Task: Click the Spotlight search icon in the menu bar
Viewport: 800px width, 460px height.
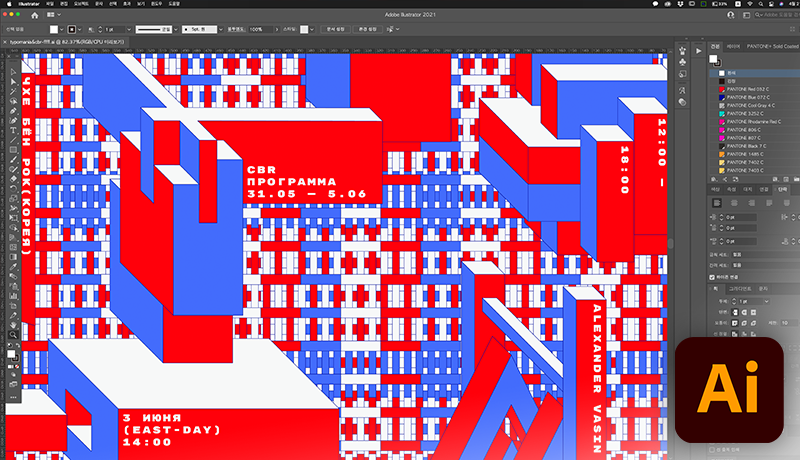Action: 761,4
